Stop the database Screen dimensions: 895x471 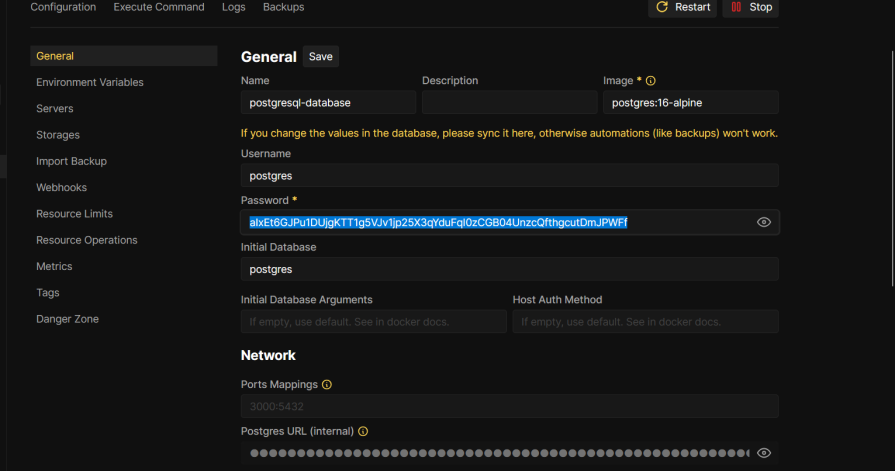(x=750, y=7)
